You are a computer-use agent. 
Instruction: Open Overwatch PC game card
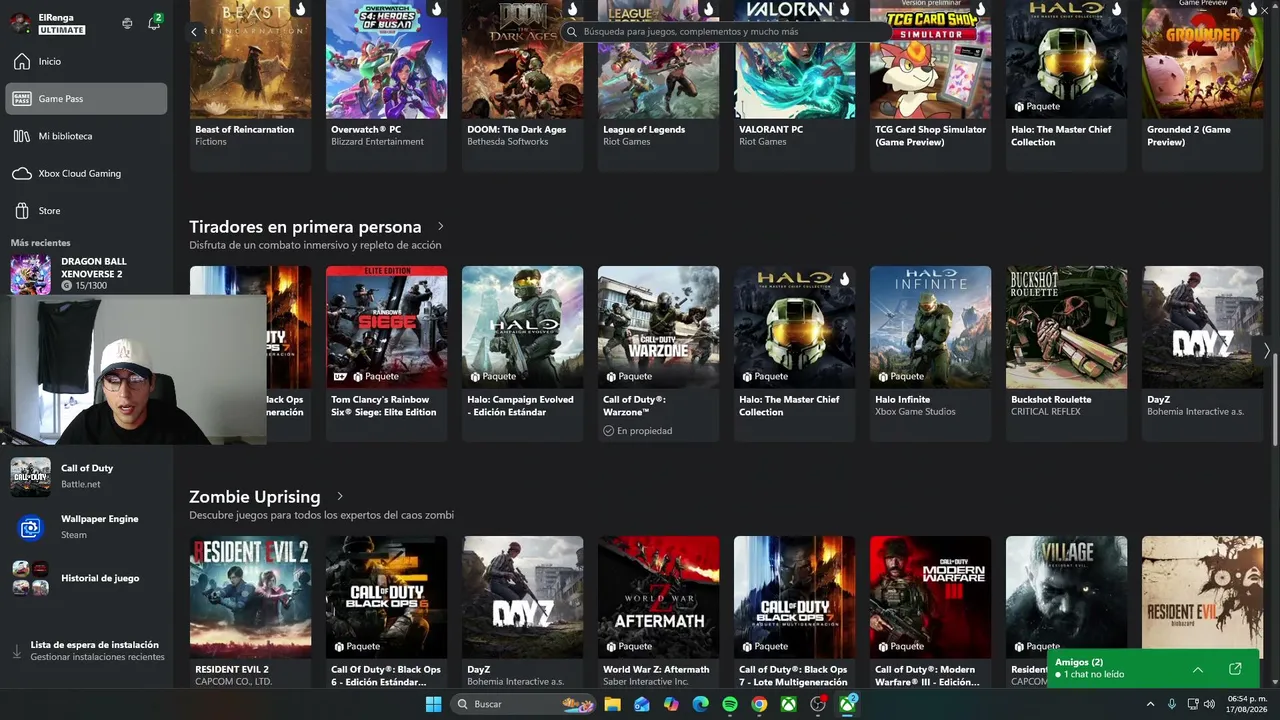tap(386, 85)
